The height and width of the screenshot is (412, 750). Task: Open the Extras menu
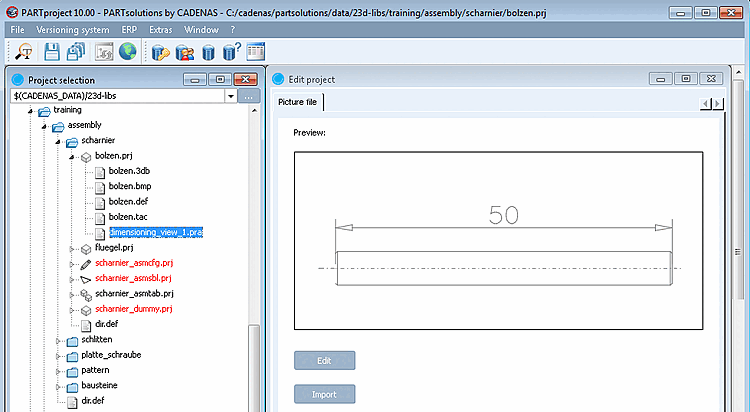pos(161,30)
